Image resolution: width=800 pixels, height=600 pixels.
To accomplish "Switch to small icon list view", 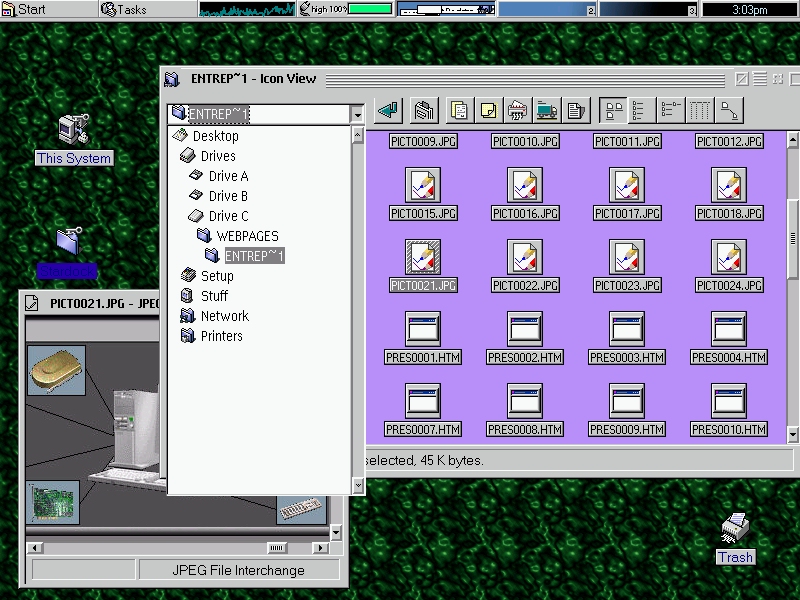I will (x=642, y=110).
